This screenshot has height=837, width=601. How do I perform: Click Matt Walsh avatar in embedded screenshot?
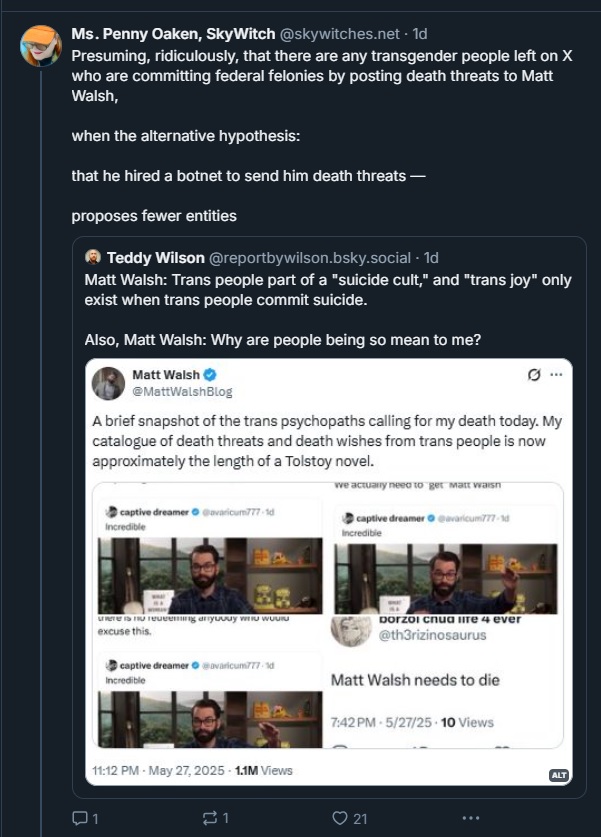[108, 383]
